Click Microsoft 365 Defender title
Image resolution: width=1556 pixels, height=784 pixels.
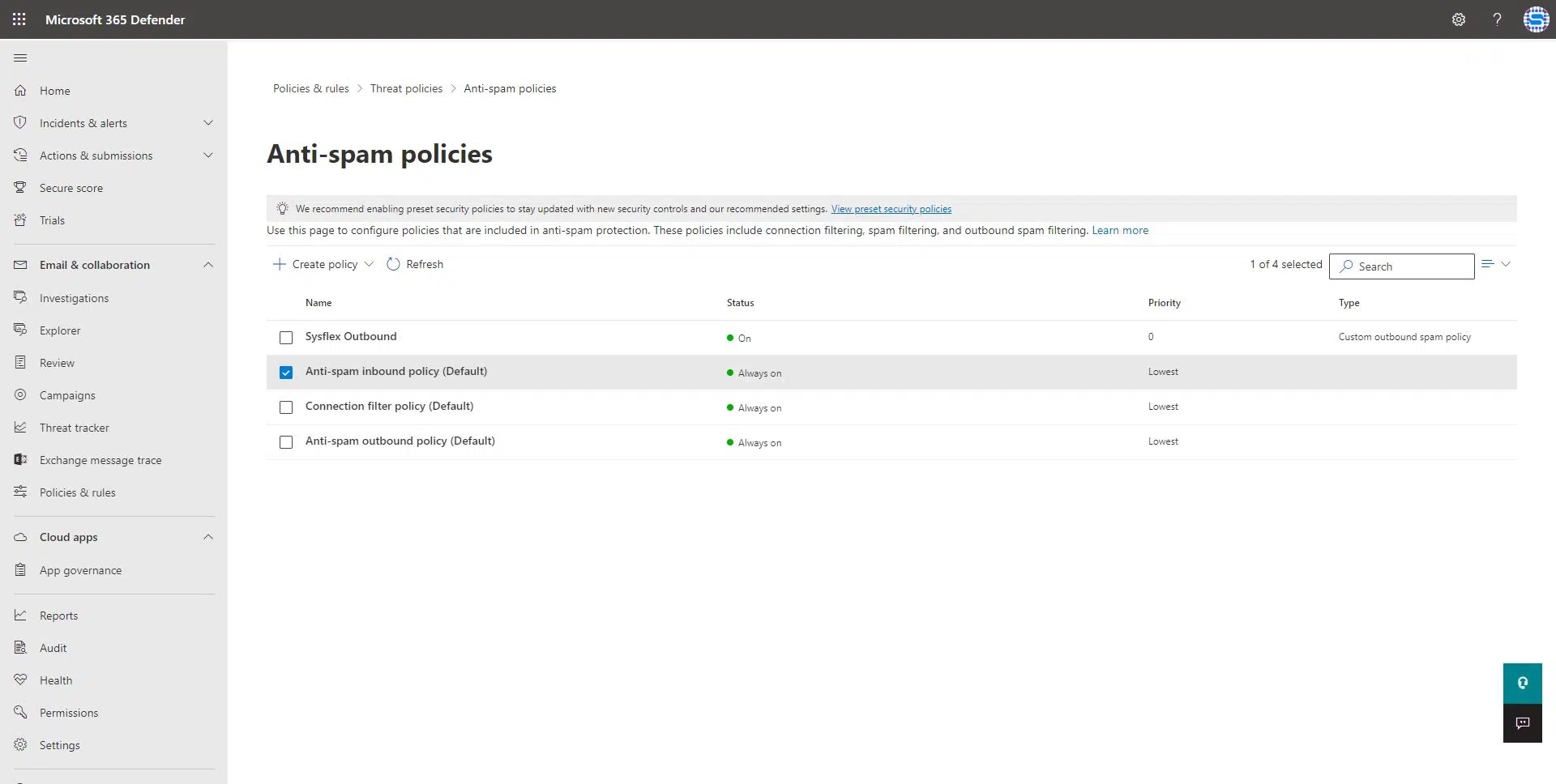[x=115, y=19]
